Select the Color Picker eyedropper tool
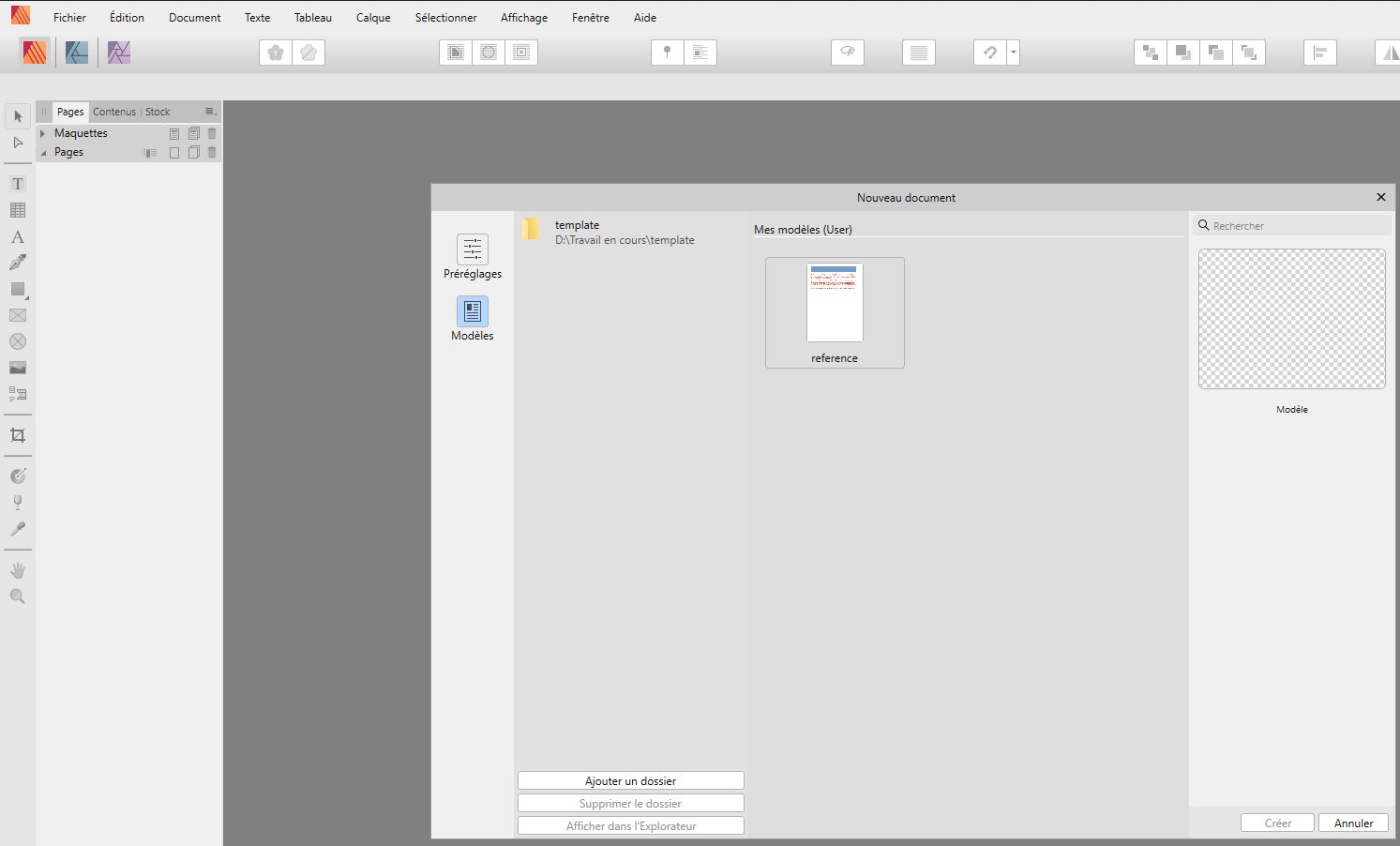The width and height of the screenshot is (1400, 846). click(x=18, y=529)
